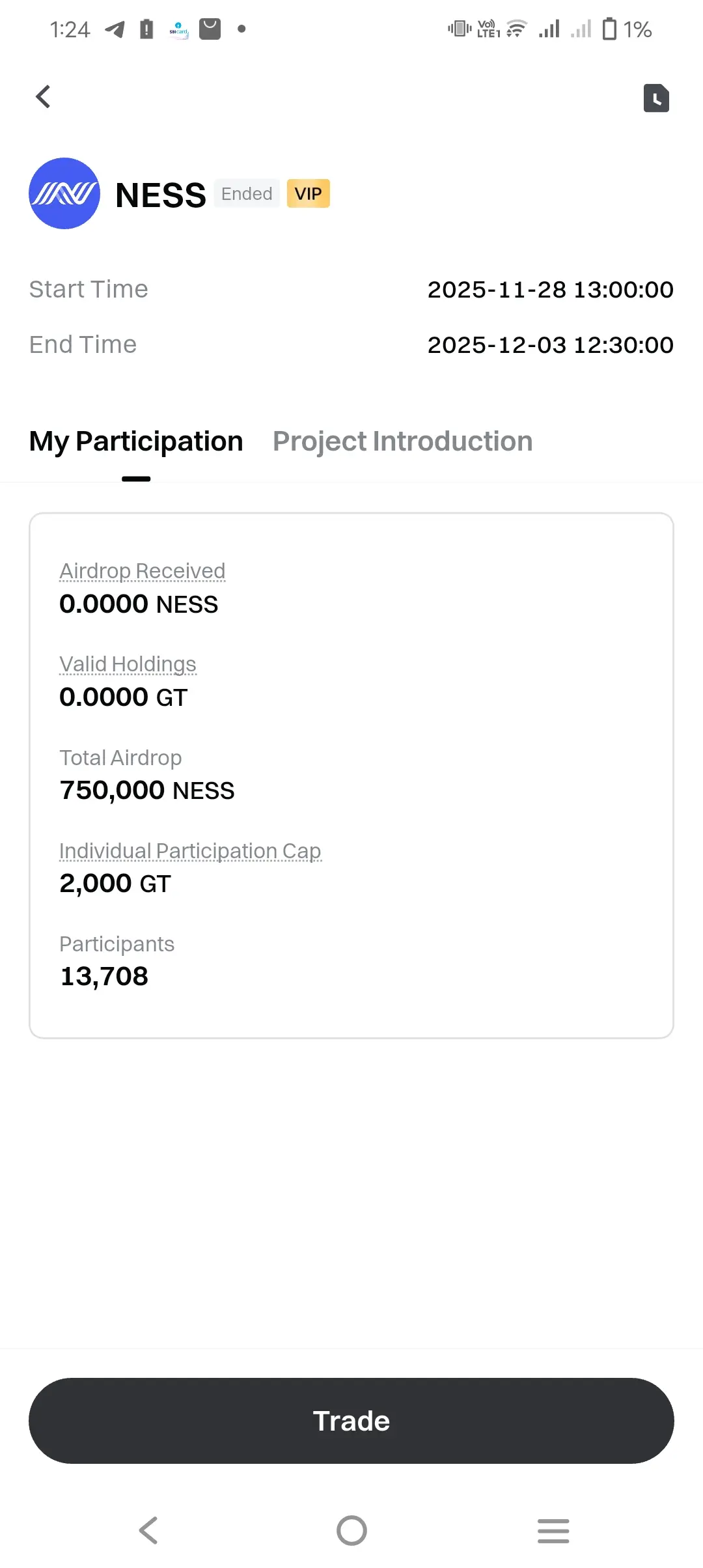Tap the NESS token logo
Screen dimensions: 703x1568
click(x=64, y=193)
